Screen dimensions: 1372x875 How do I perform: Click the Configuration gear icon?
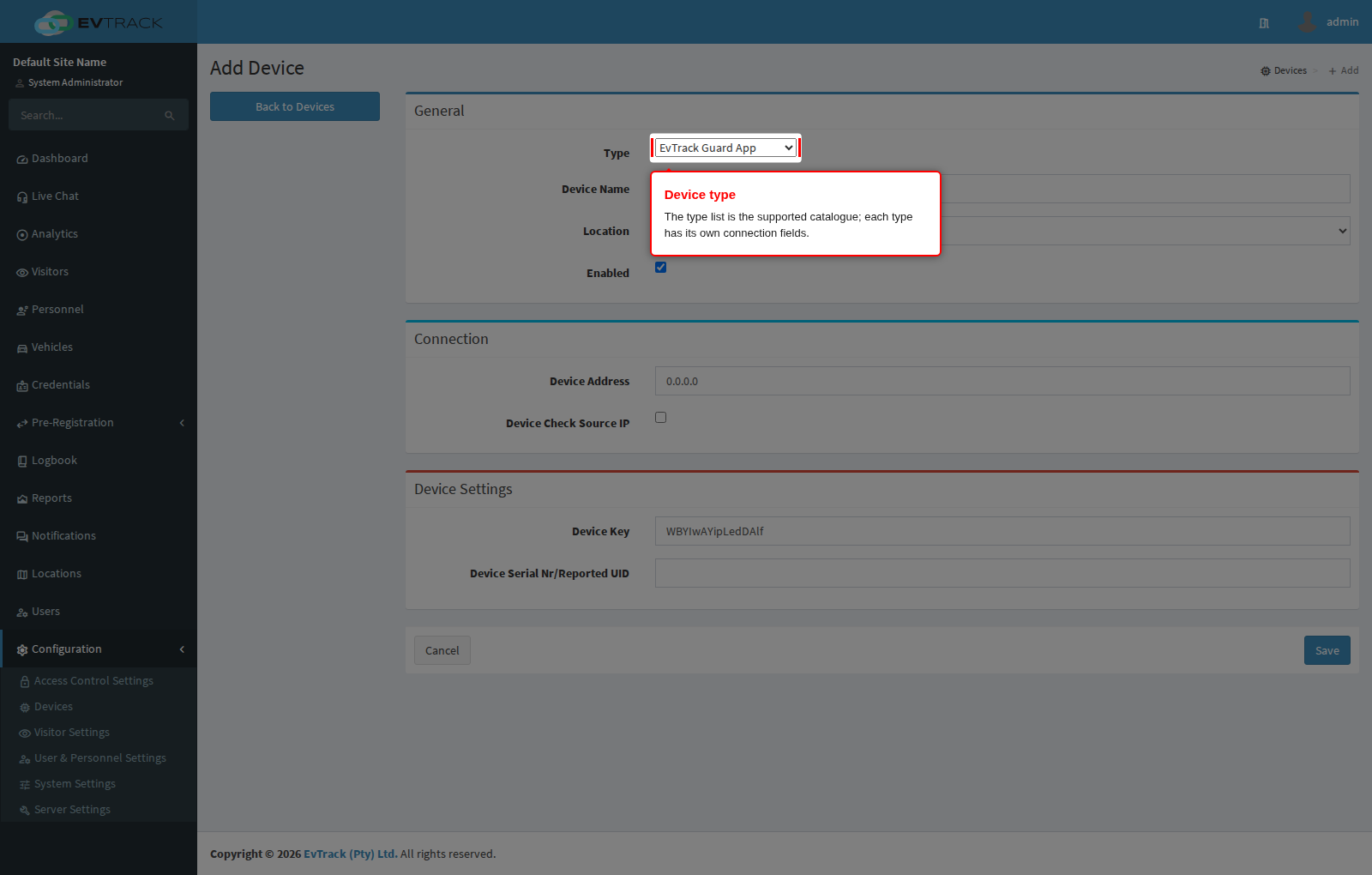click(x=22, y=650)
